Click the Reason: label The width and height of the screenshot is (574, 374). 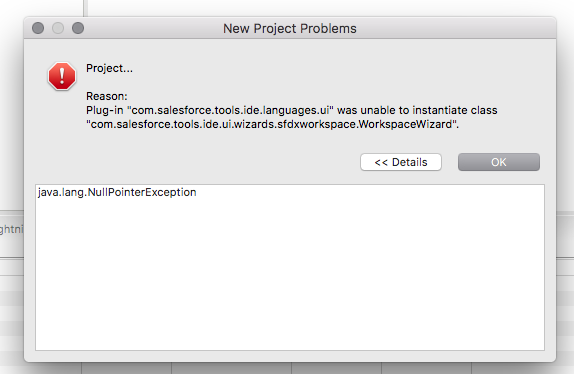coord(107,96)
